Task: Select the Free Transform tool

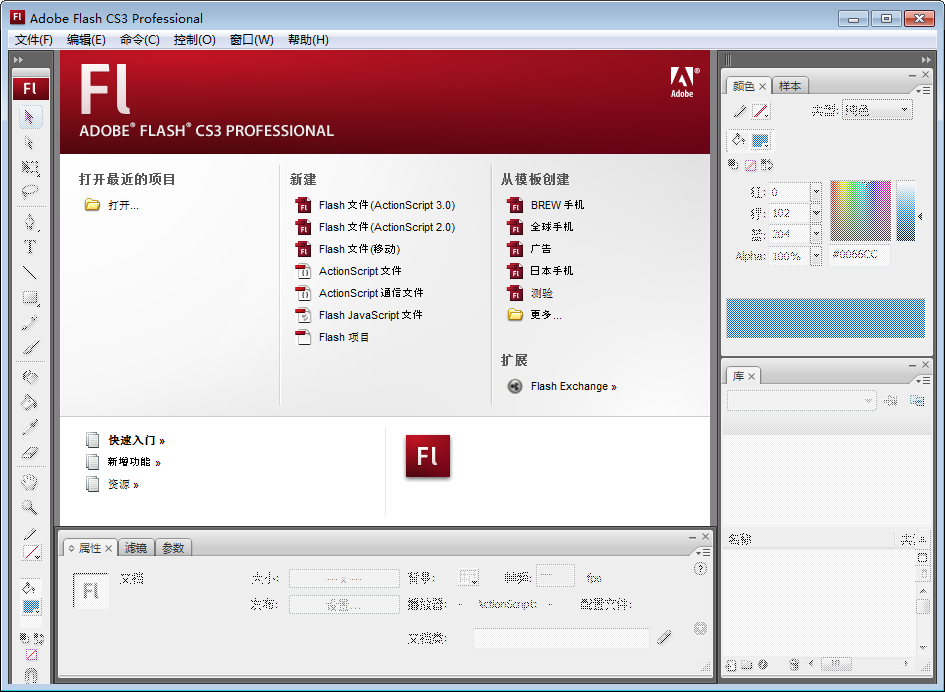Action: 30,167
